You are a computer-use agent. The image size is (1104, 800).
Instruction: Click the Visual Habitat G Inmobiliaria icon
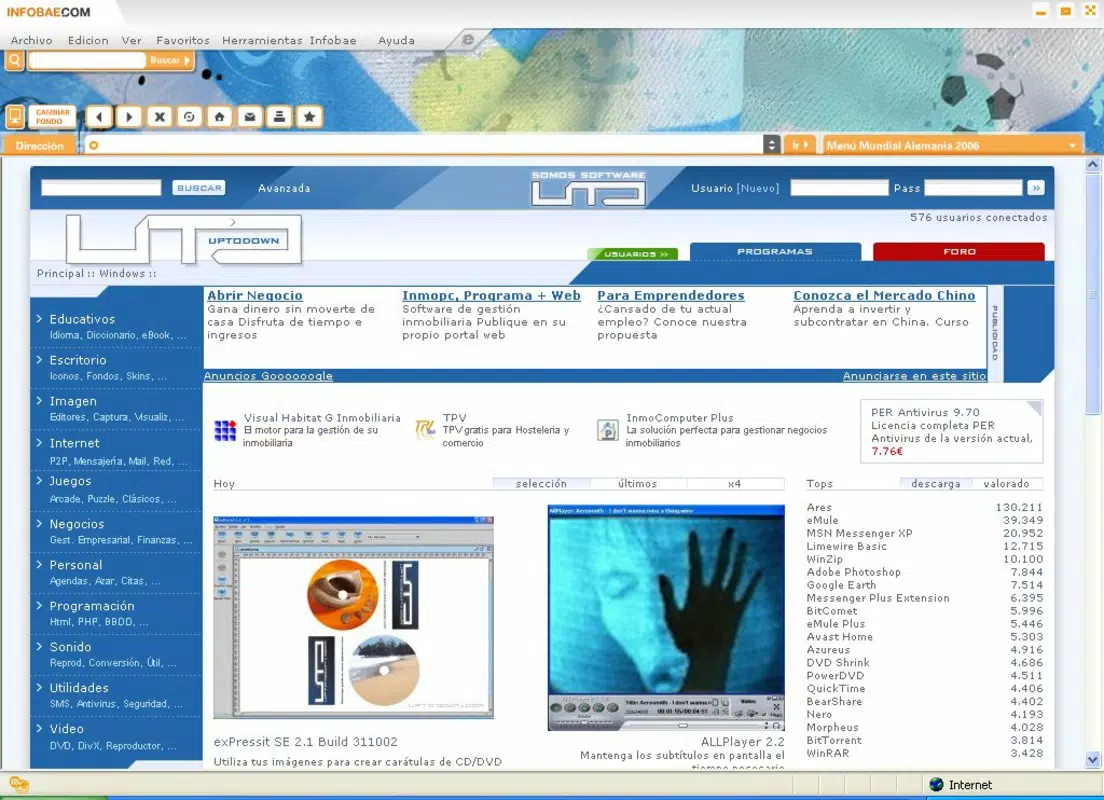tap(225, 430)
